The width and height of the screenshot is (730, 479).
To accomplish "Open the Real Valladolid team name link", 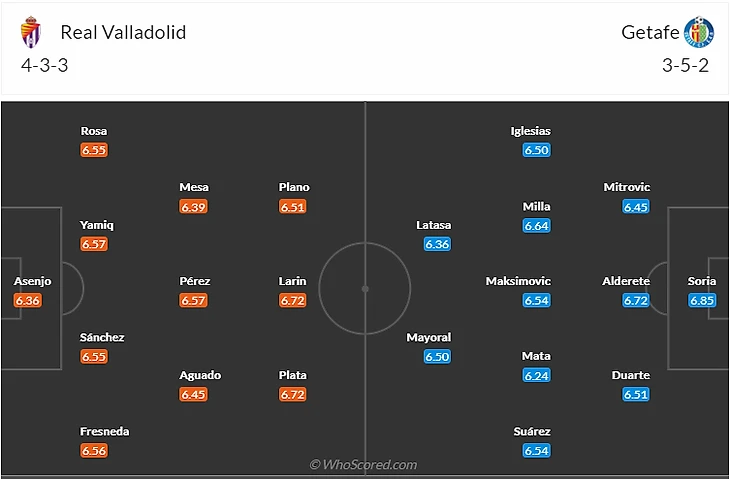I will 123,32.
